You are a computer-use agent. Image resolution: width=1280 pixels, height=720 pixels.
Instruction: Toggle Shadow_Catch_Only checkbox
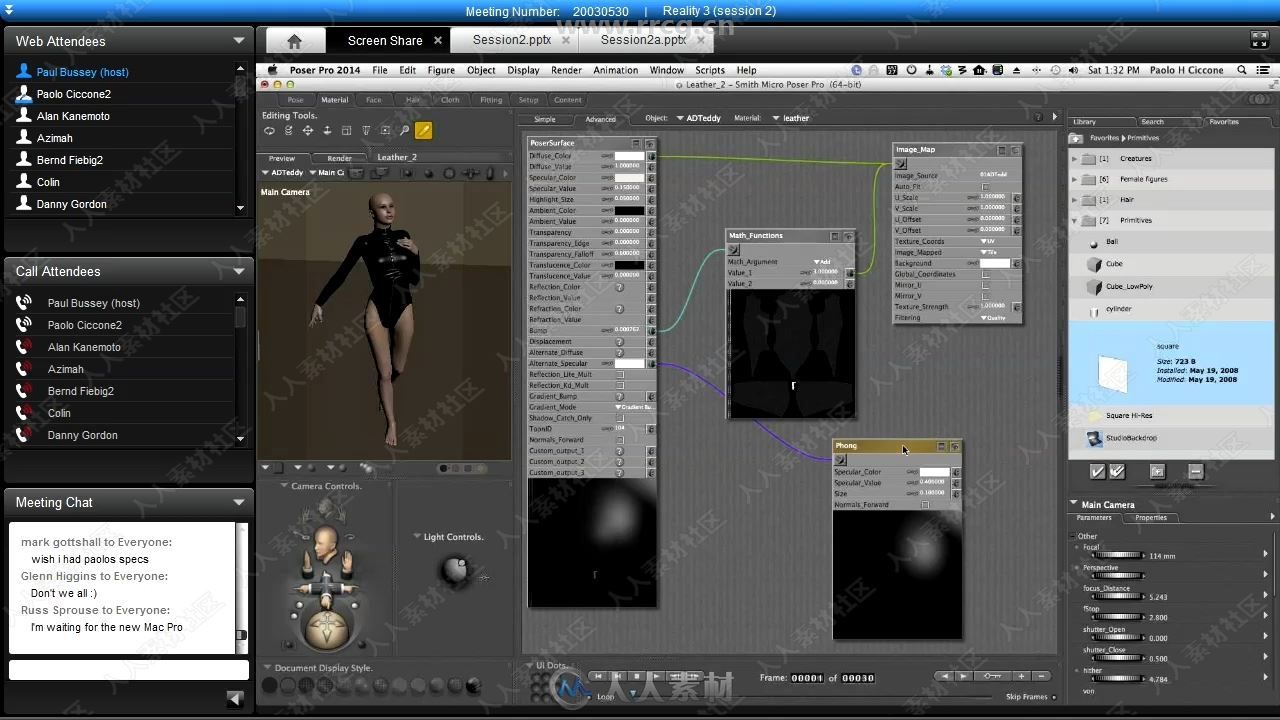pyautogui.click(x=620, y=418)
